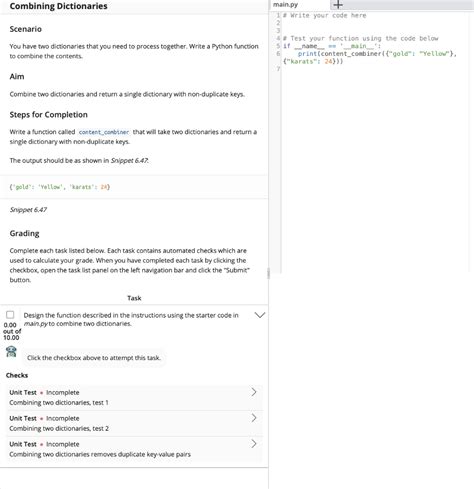Switch to the main.py tab
Screen dimensions: 474x489
pos(286,5)
